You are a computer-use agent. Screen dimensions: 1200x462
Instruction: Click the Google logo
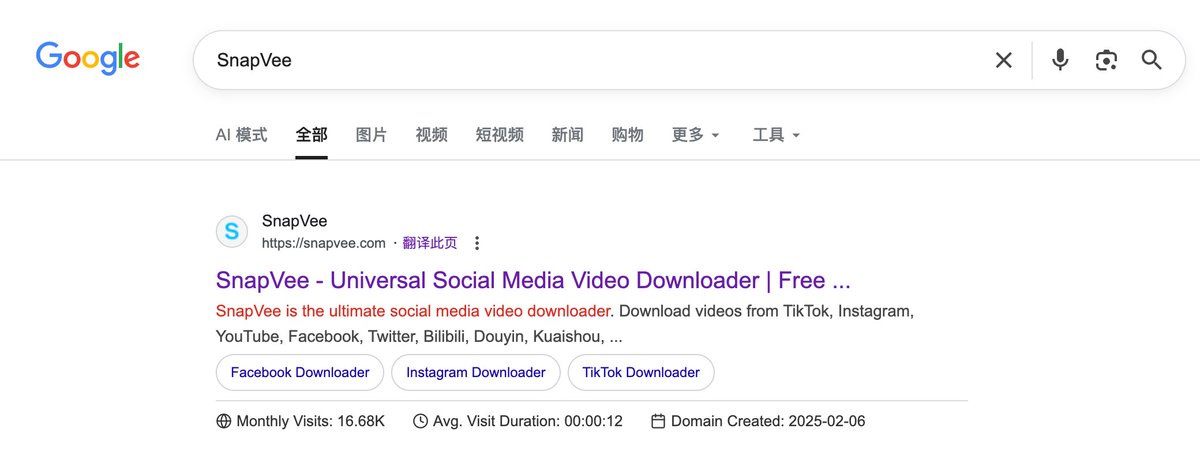pyautogui.click(x=88, y=58)
